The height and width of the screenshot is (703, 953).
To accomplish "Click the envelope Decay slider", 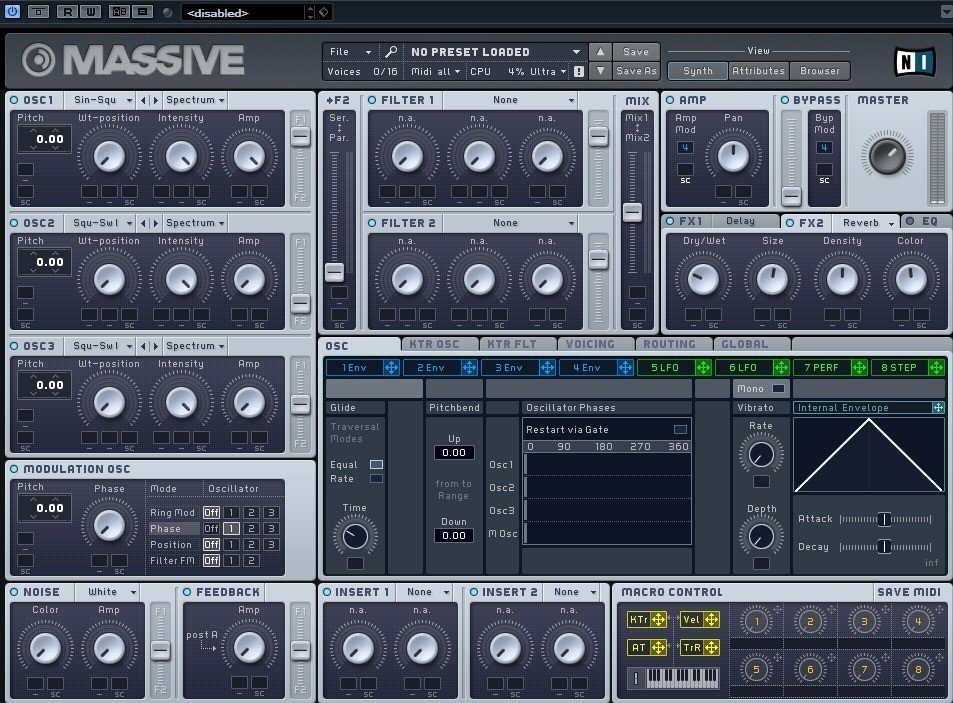I will point(884,547).
